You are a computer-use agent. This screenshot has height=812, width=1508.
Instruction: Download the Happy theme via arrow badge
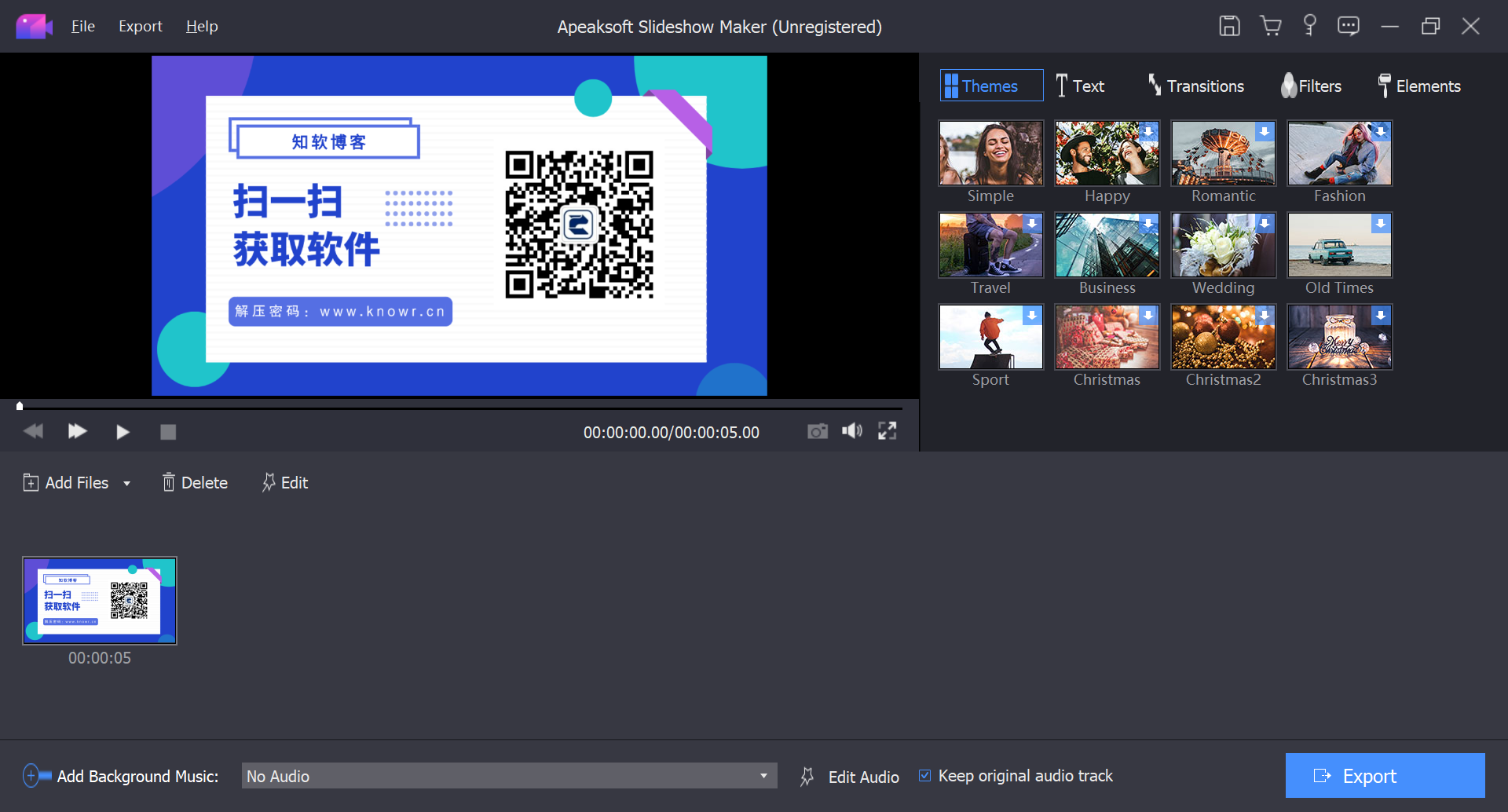(1148, 132)
